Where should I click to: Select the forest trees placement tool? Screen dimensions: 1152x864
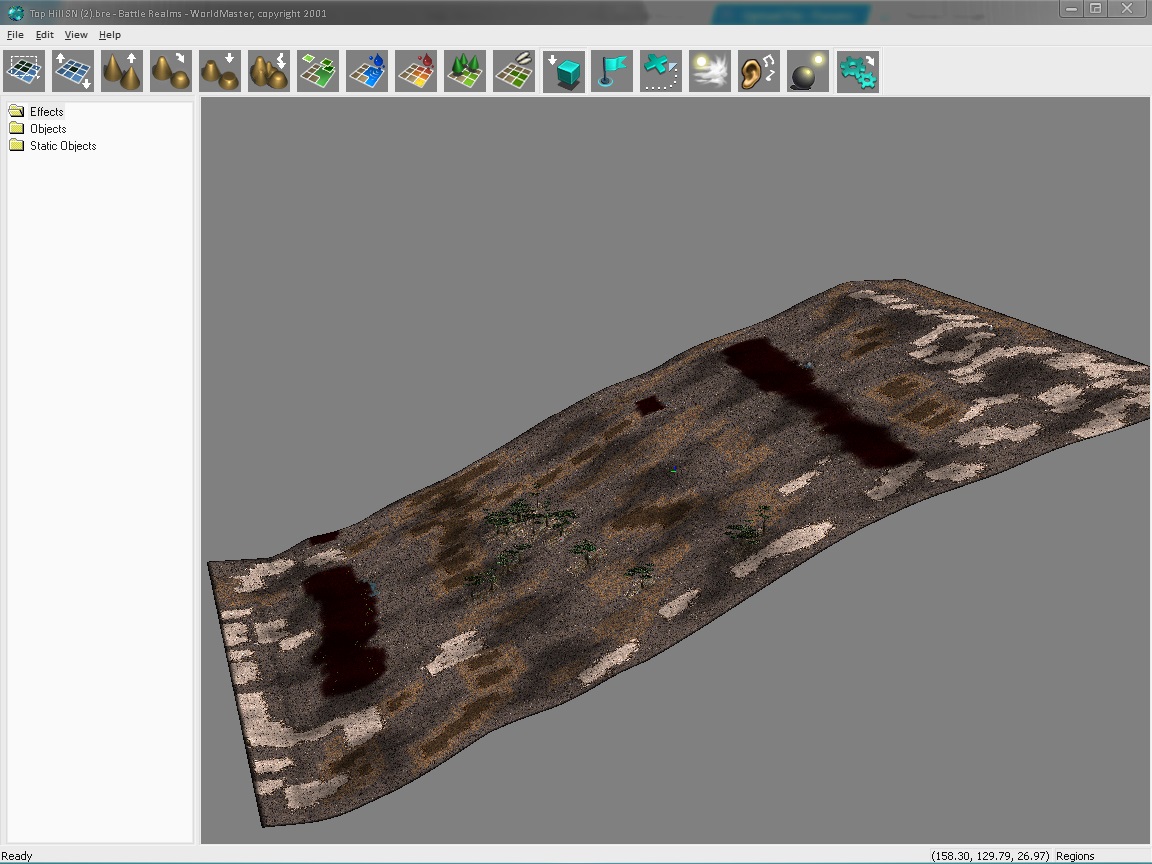tap(465, 71)
